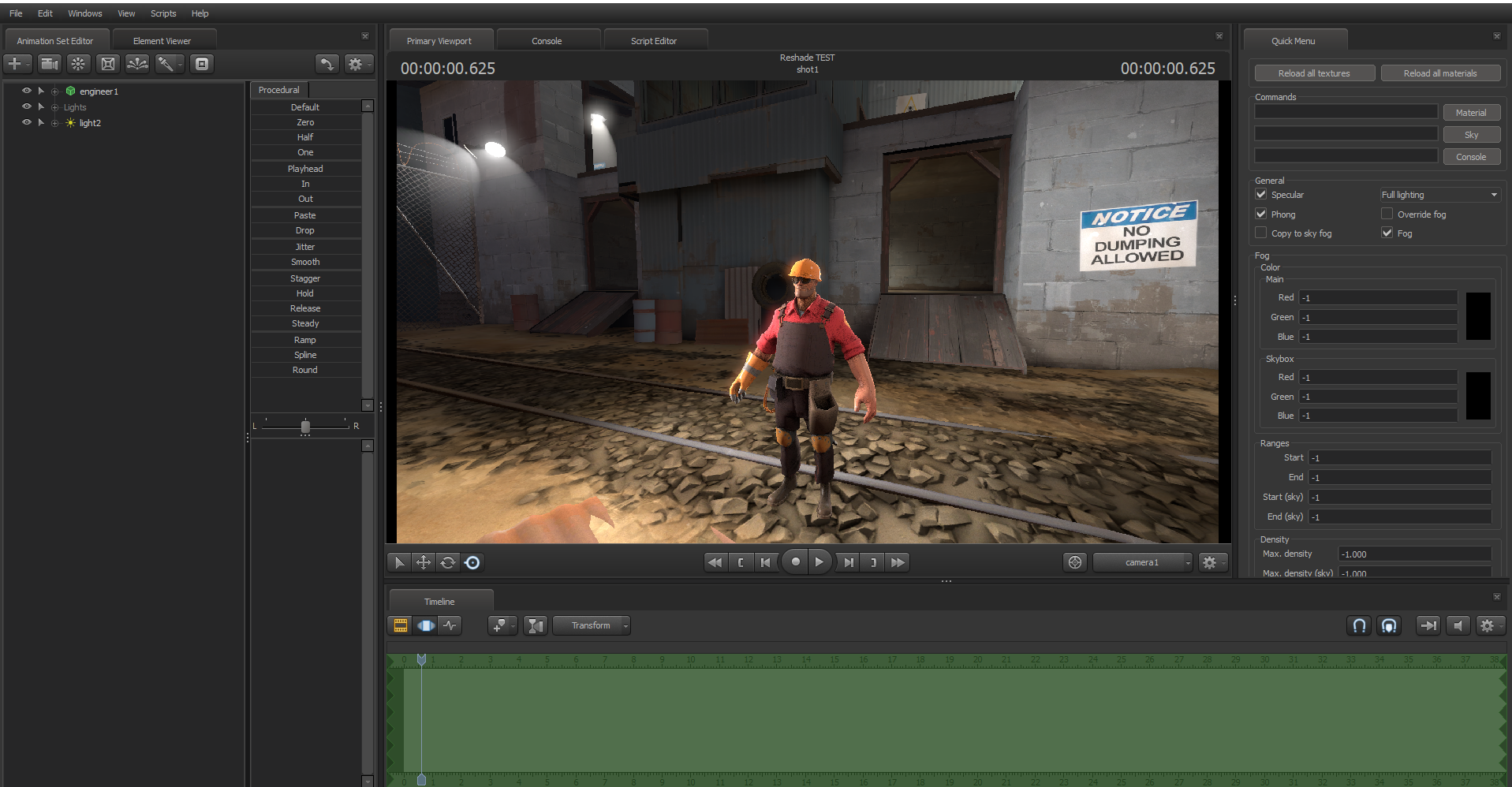Click the crosshair target icon beside camera1
Viewport: 1512px width, 787px height.
pos(1074,562)
